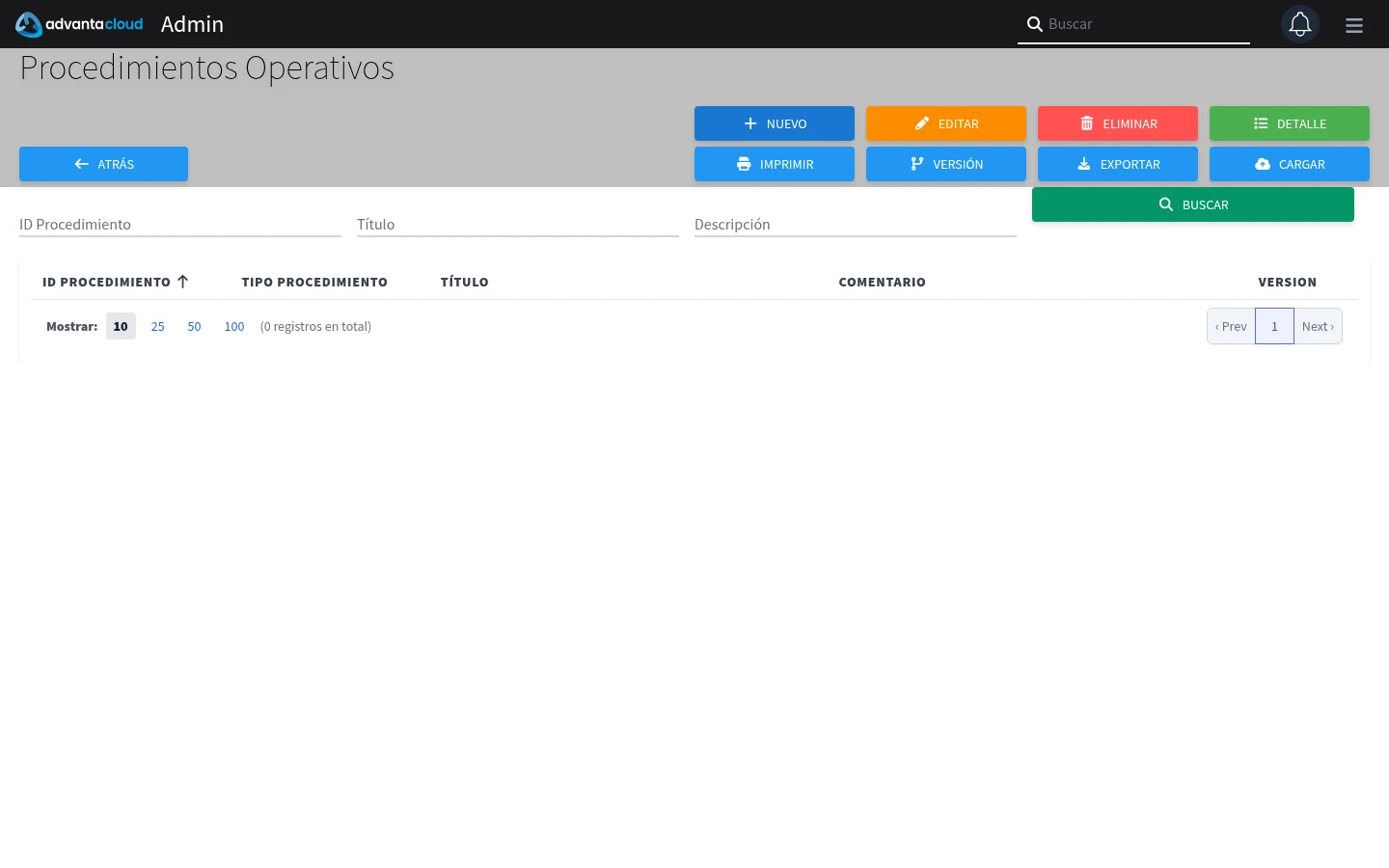Show 100 records per page
Screen dimensions: 1389x868
click(234, 326)
